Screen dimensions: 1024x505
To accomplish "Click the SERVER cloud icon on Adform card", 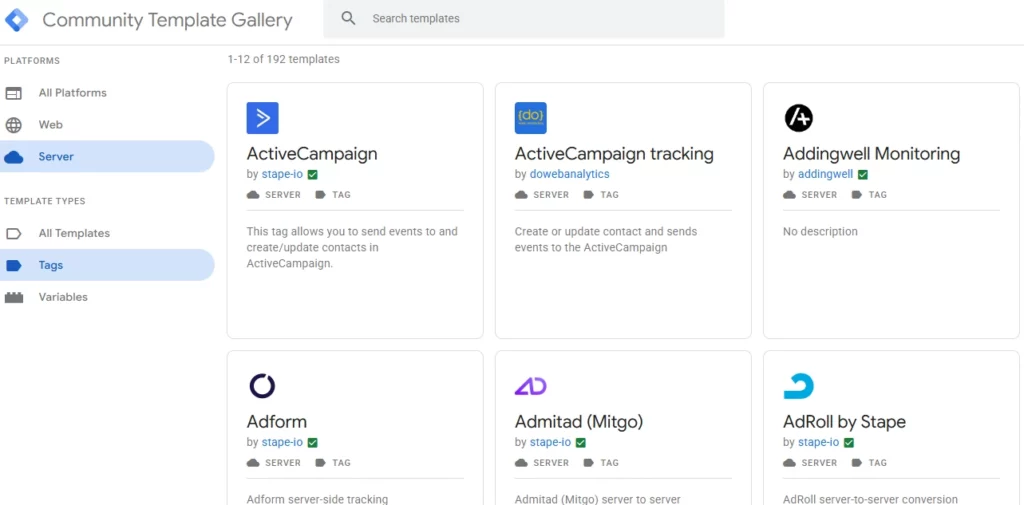I will tap(253, 463).
